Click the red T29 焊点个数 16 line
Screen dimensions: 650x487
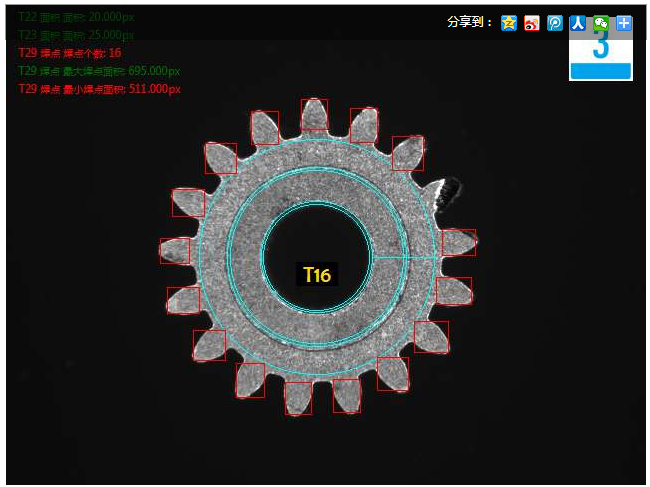point(70,53)
